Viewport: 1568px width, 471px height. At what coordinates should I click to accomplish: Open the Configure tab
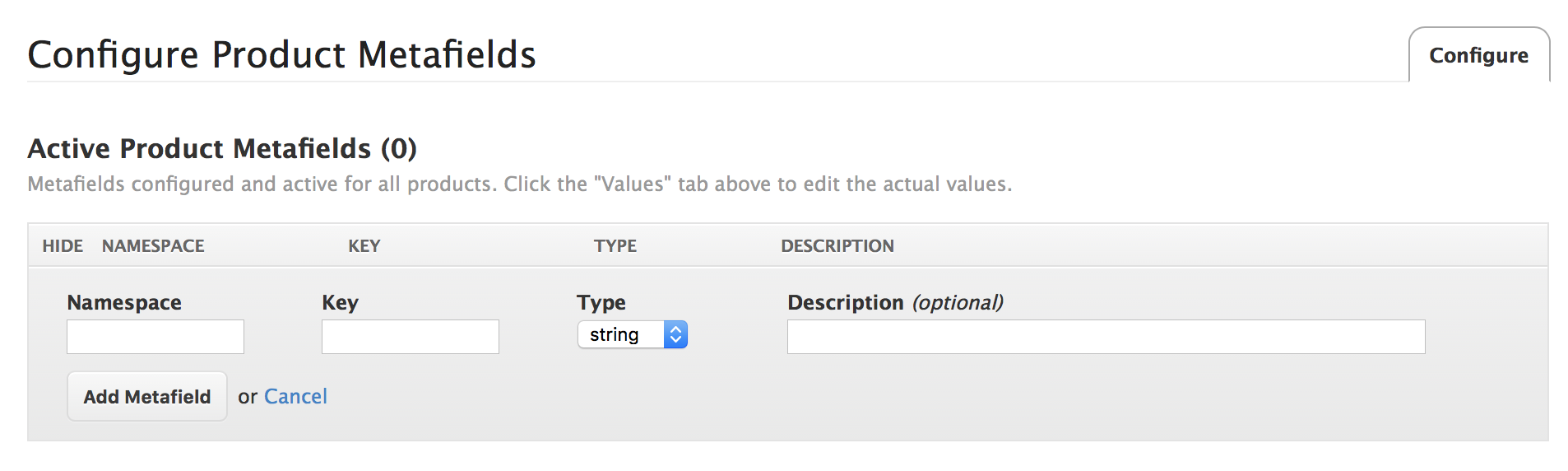pos(1478,55)
